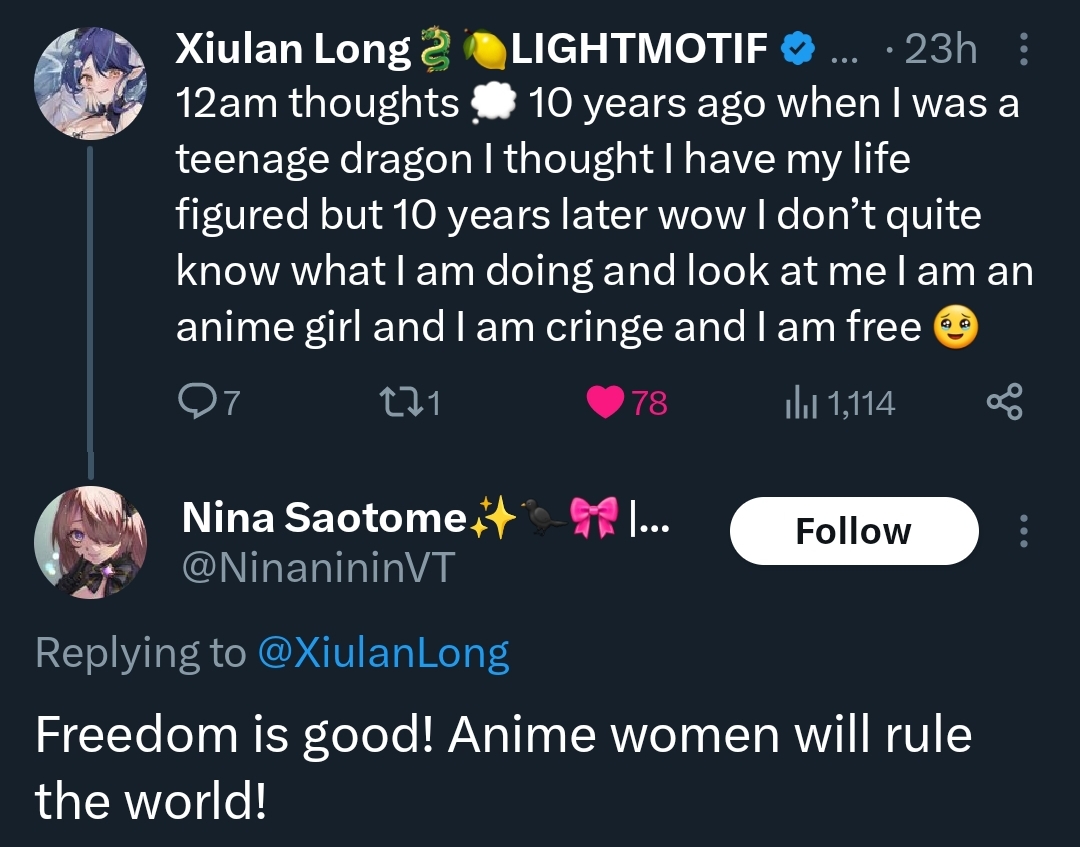Open Nina Saotome's profile avatar
Viewport: 1080px width, 847px height.
pyautogui.click(x=91, y=543)
